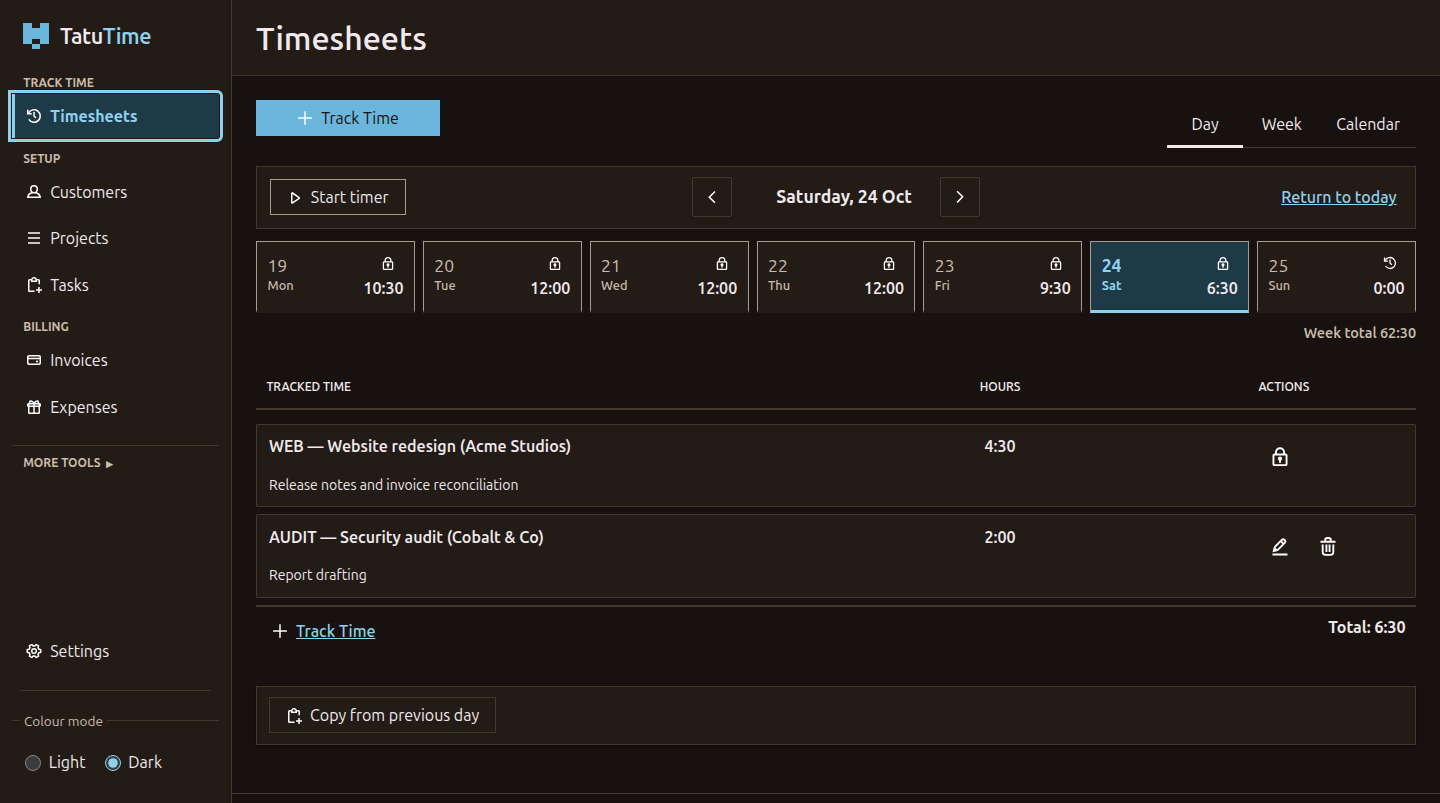The width and height of the screenshot is (1440, 803).
Task: Open Timesheets in the sidebar
Action: click(x=116, y=116)
